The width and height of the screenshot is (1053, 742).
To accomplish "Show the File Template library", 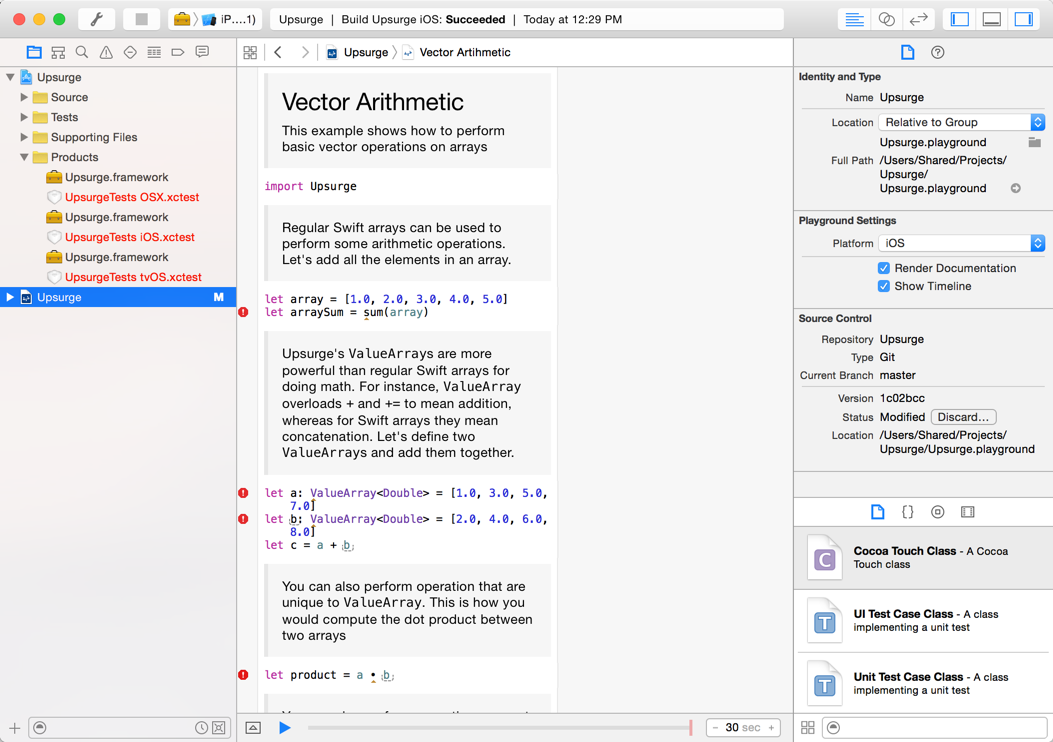I will [878, 512].
